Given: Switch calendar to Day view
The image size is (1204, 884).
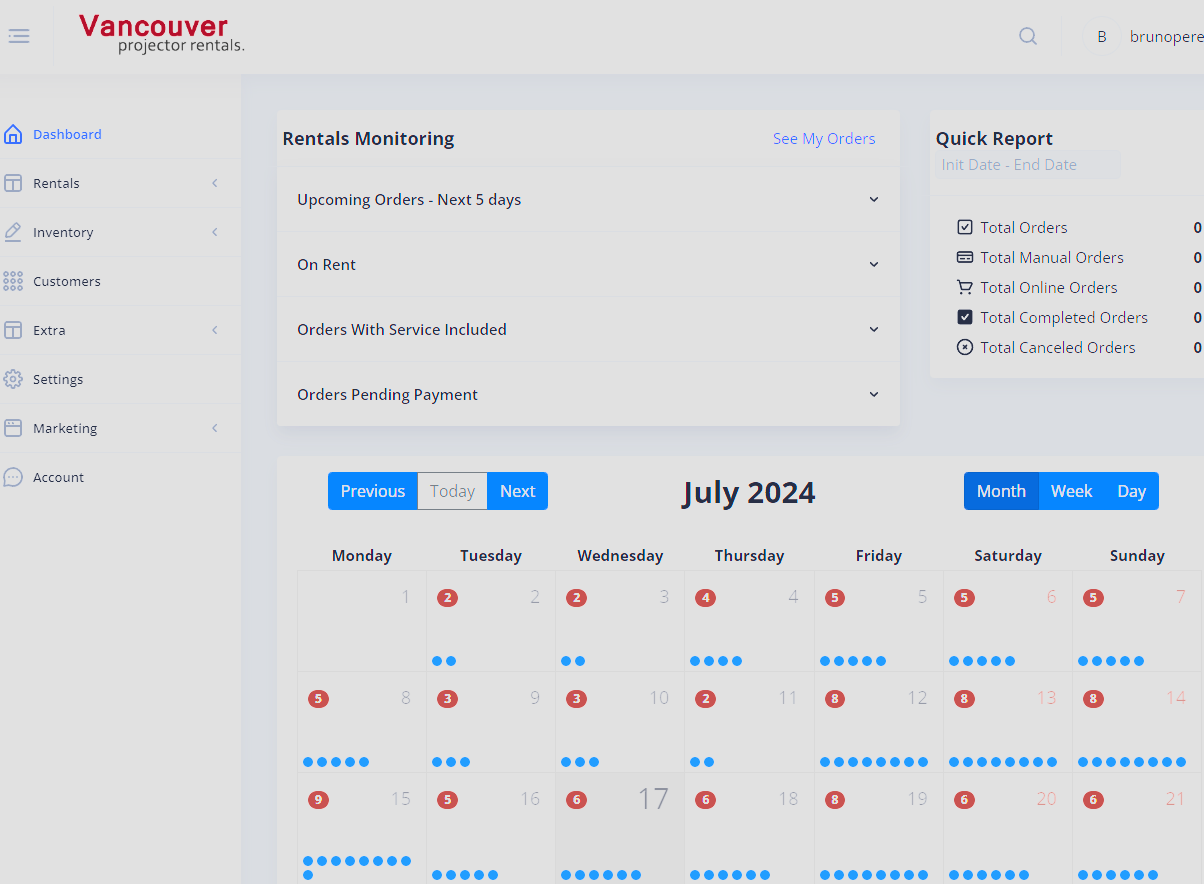Looking at the screenshot, I should tap(1131, 491).
